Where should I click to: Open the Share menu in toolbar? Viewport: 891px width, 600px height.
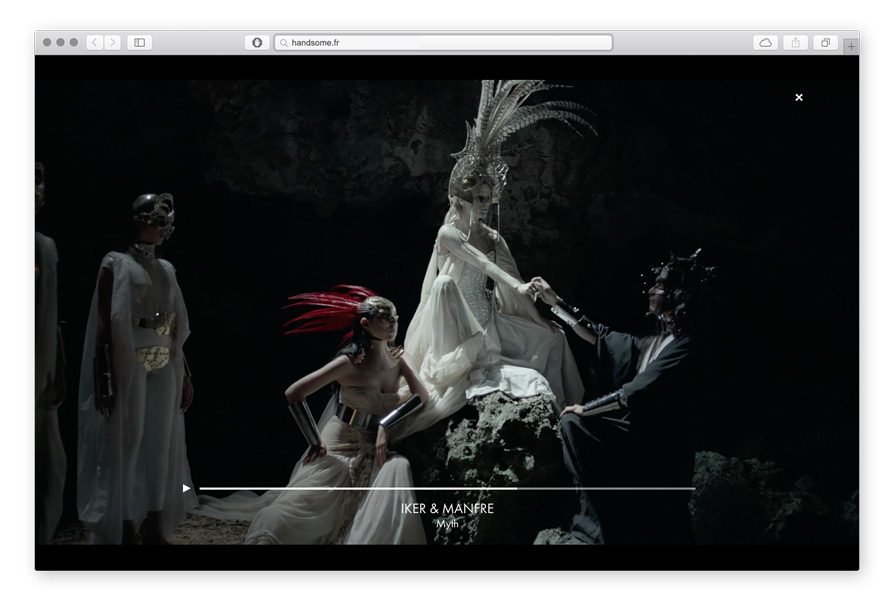coord(795,43)
